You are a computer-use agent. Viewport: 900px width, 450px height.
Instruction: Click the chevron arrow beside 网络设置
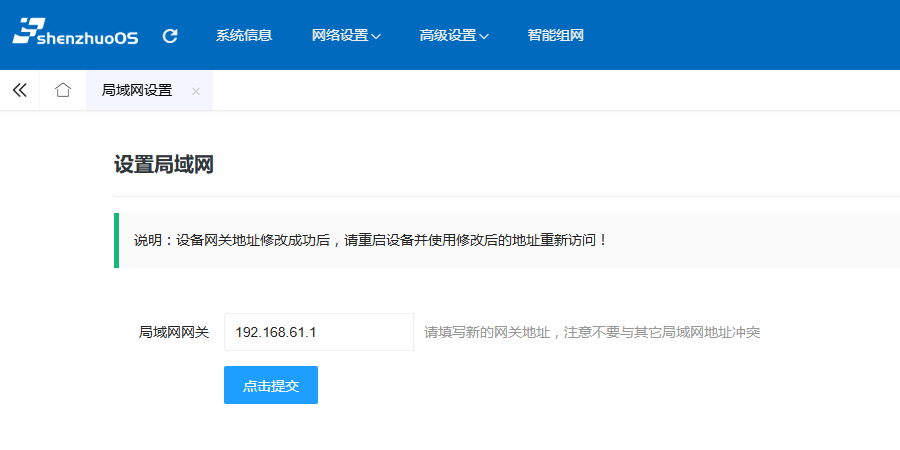(376, 37)
